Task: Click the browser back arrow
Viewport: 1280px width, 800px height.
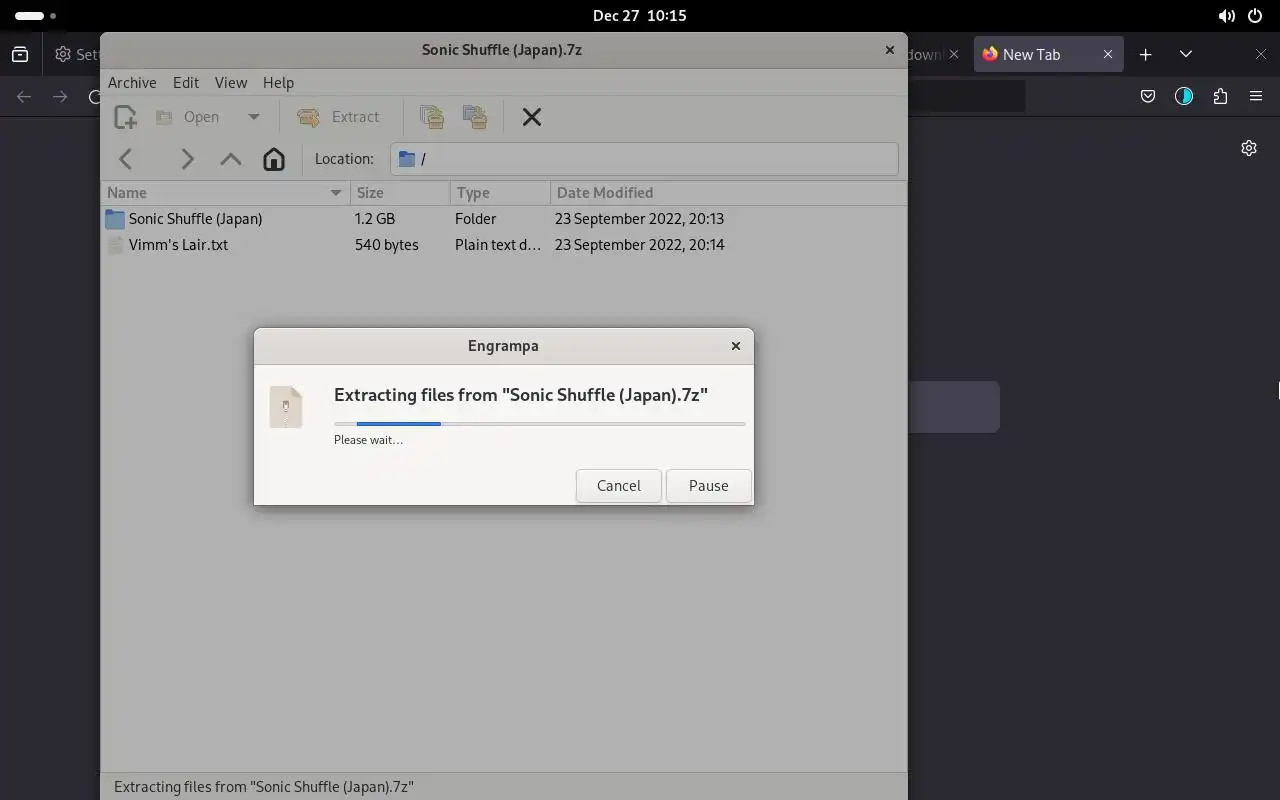Action: (x=24, y=96)
